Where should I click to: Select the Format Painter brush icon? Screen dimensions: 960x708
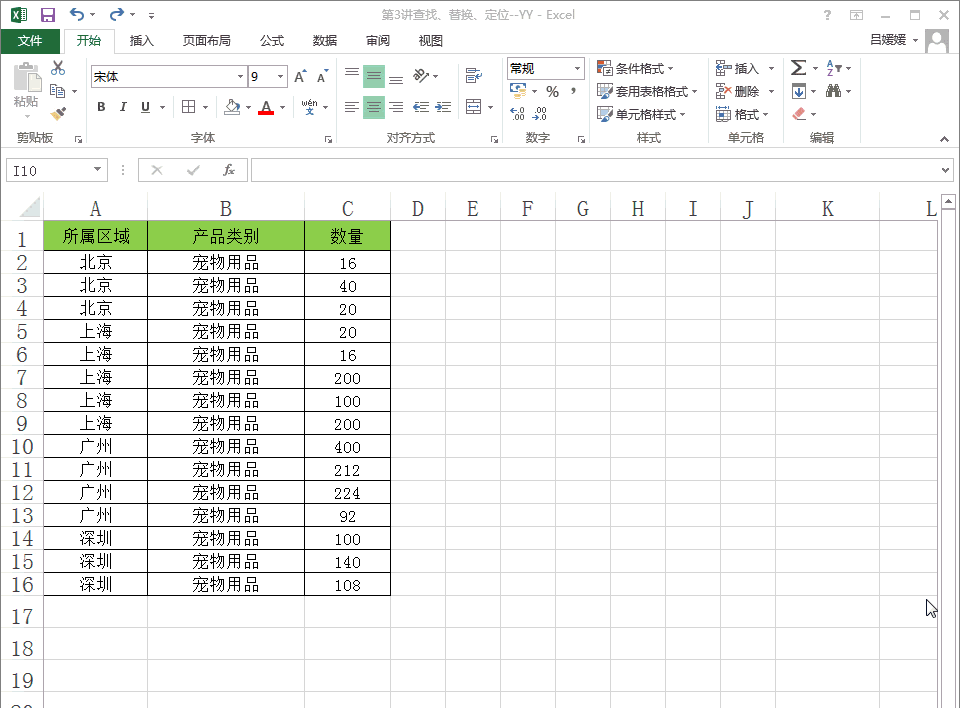(x=58, y=114)
